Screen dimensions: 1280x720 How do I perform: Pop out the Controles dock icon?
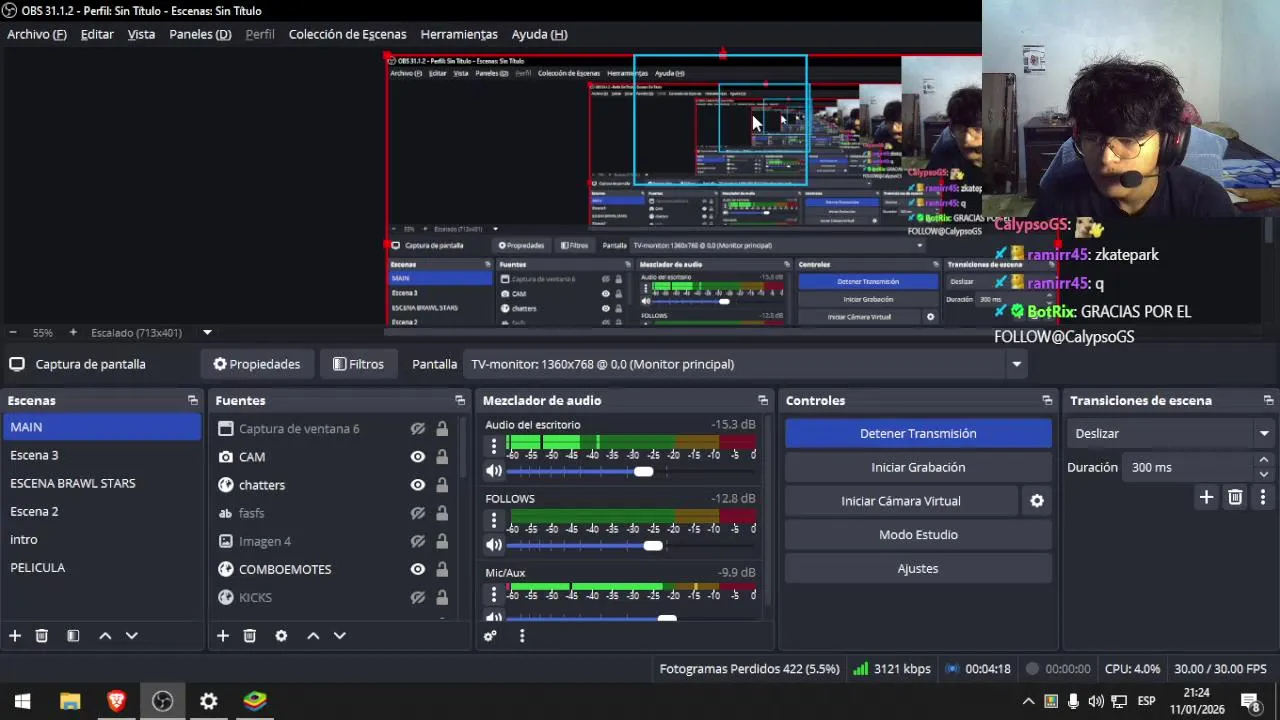coord(1047,400)
